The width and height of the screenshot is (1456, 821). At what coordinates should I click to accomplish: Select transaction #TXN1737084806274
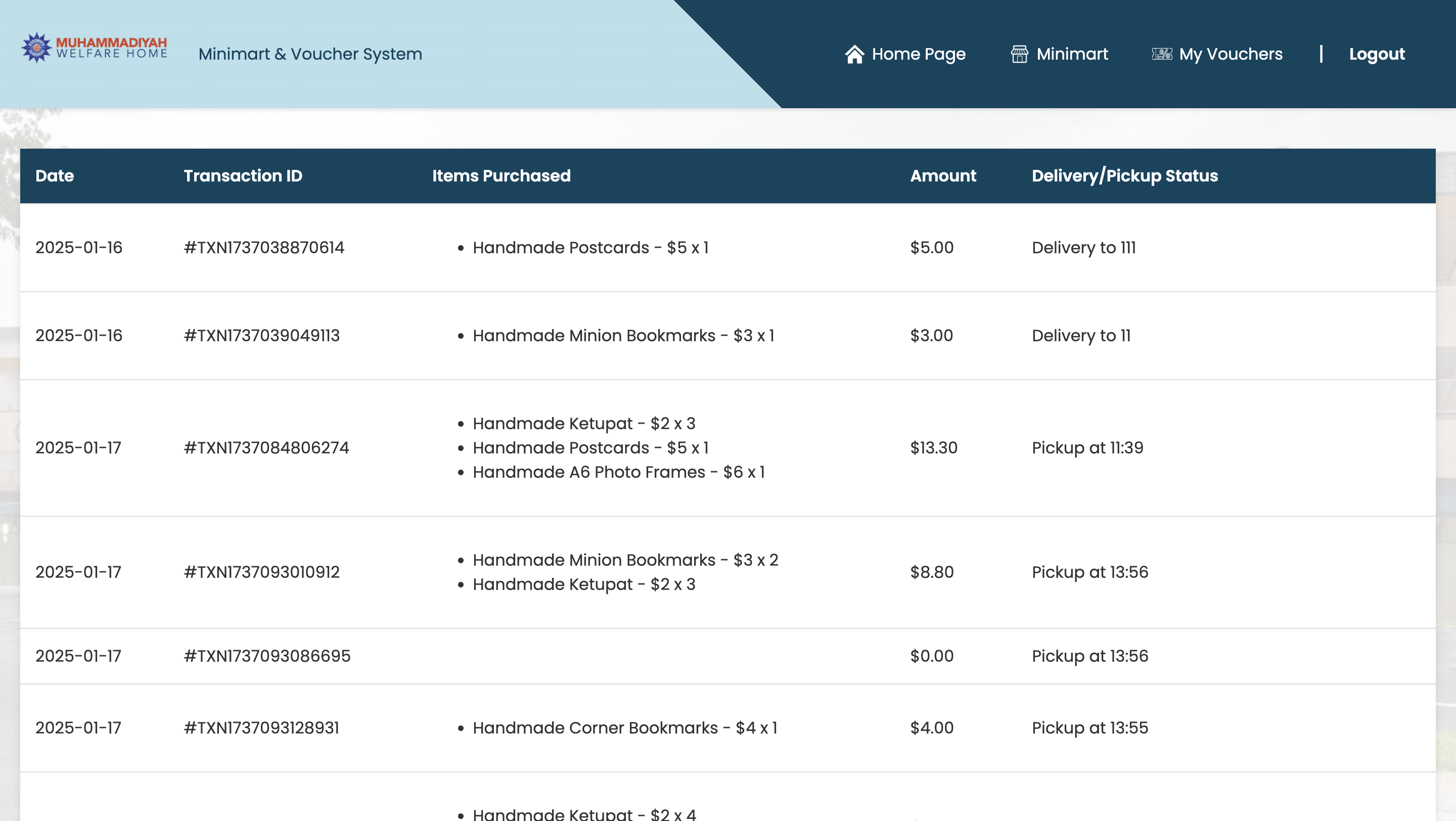pyautogui.click(x=265, y=447)
